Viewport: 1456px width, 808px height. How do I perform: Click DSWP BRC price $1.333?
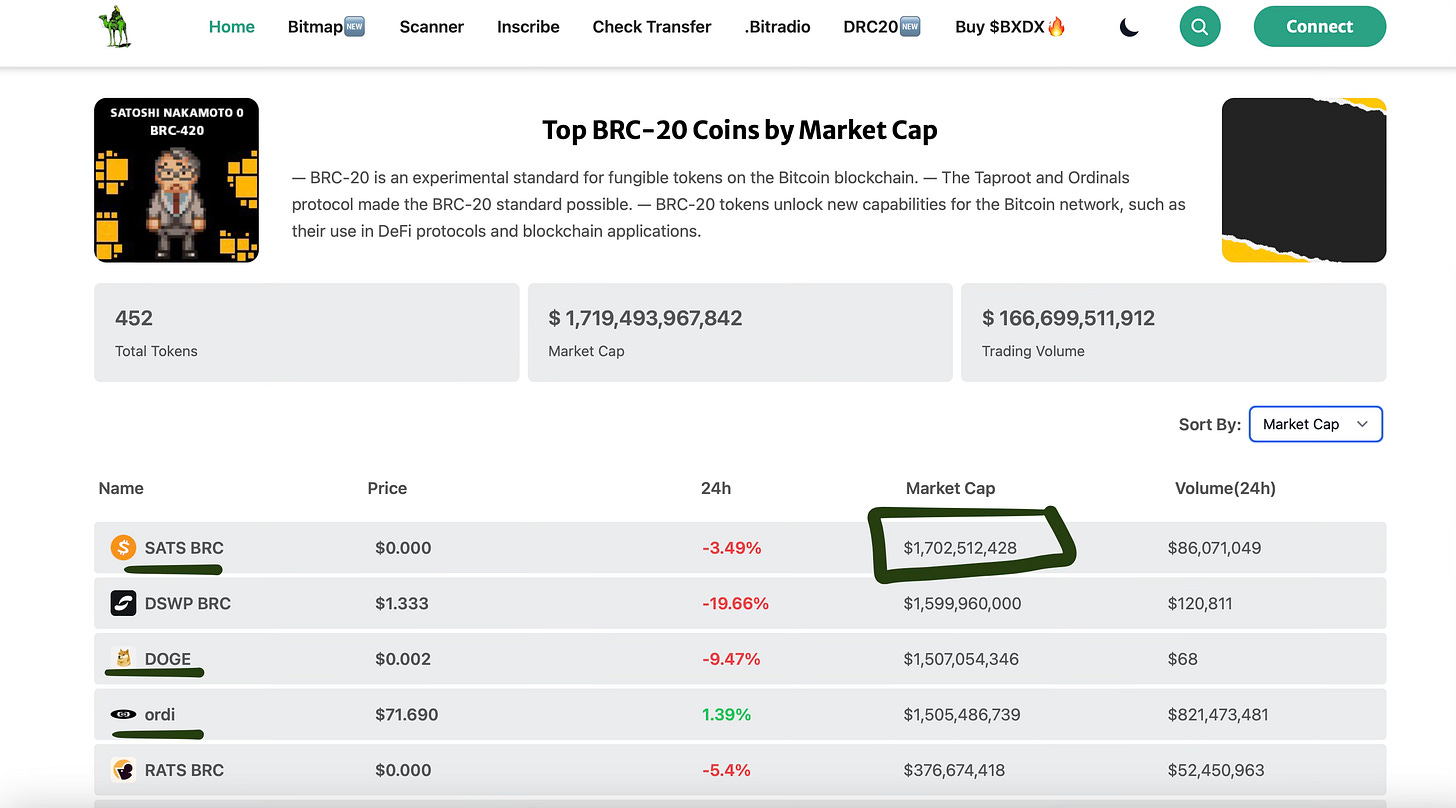pos(402,603)
